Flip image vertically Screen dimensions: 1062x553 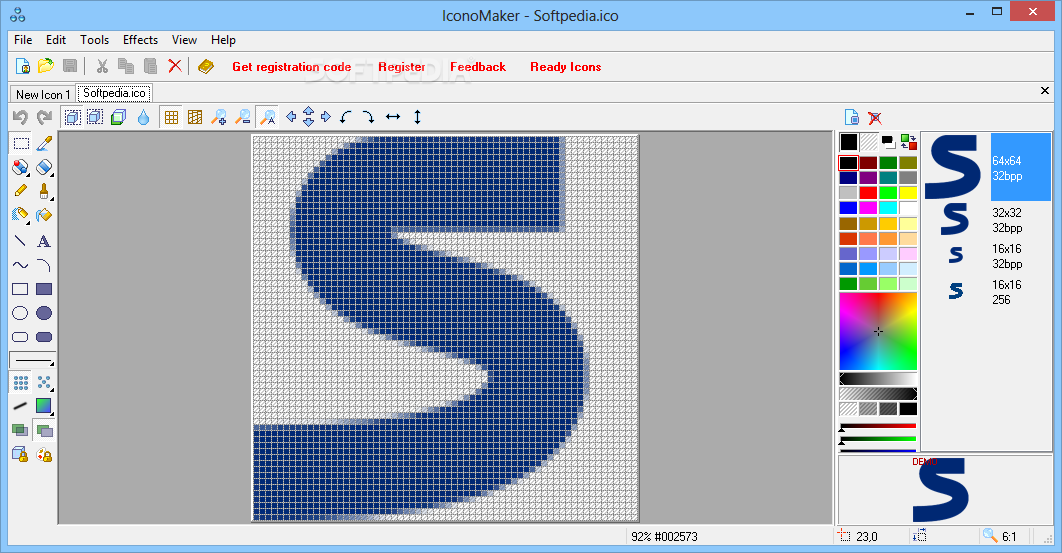[x=417, y=117]
